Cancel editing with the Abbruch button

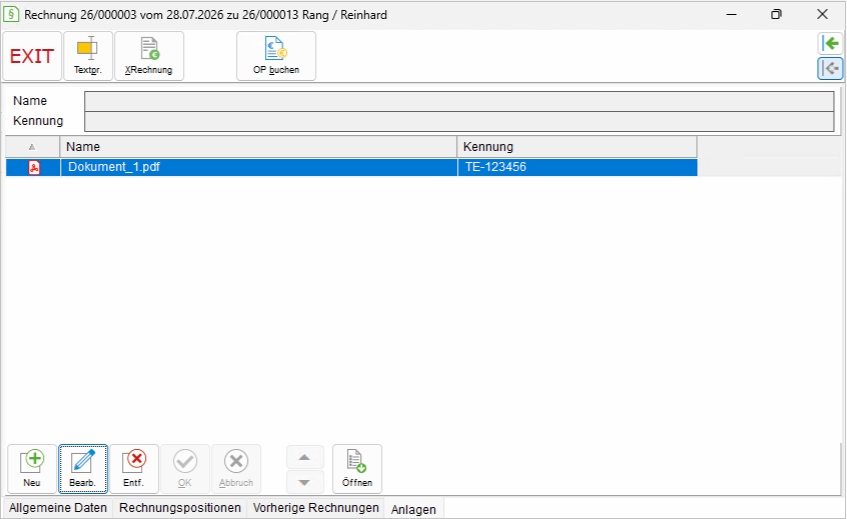(236, 469)
